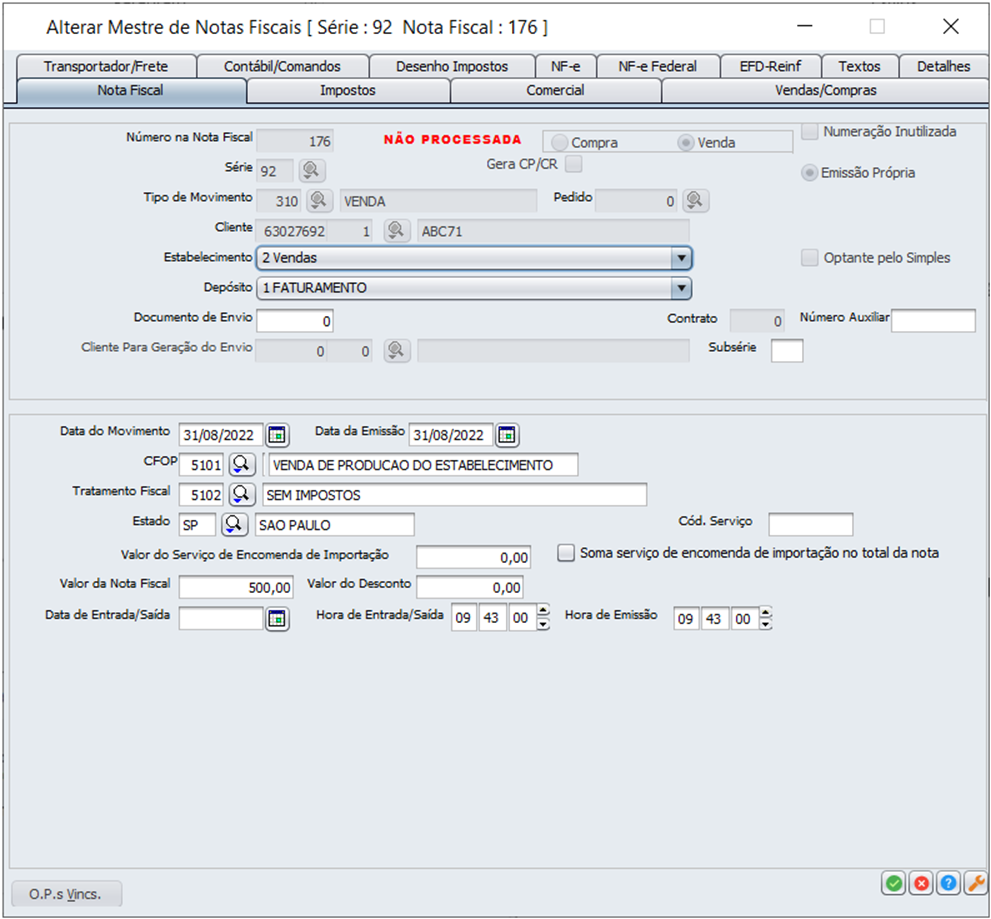Open the Pedido lookup magnifier
Viewport: 991px width, 919px height.
695,200
